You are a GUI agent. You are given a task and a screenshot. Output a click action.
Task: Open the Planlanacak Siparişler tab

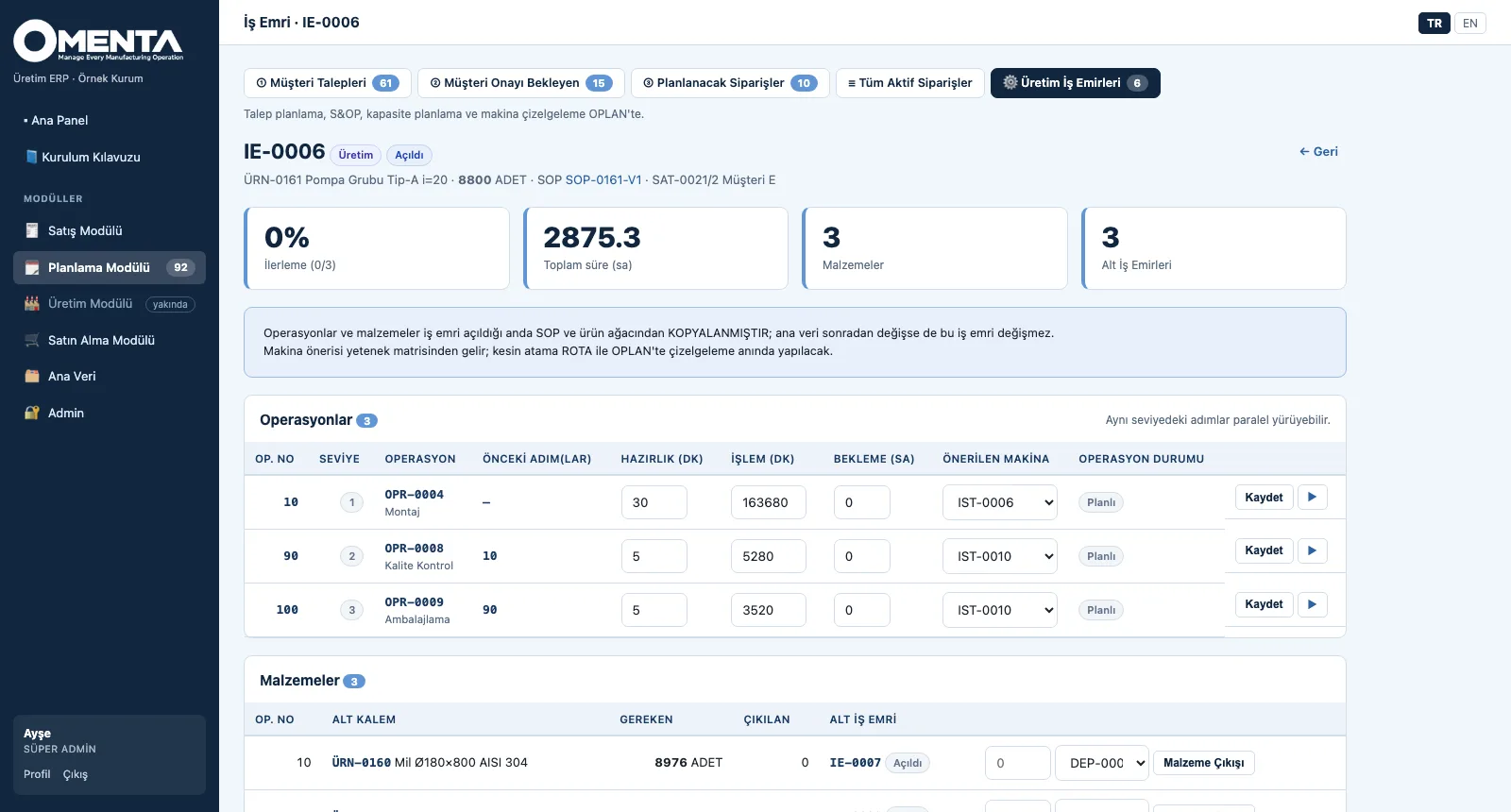pos(730,83)
